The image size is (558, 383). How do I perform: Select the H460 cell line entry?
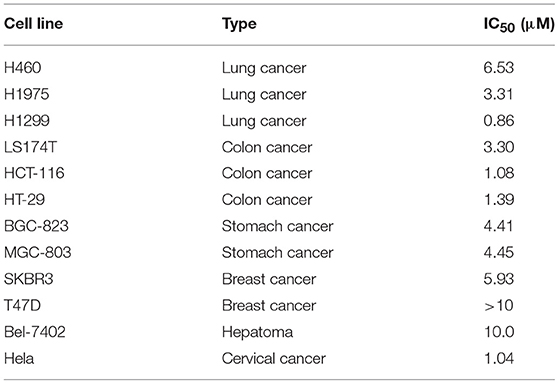point(23,68)
